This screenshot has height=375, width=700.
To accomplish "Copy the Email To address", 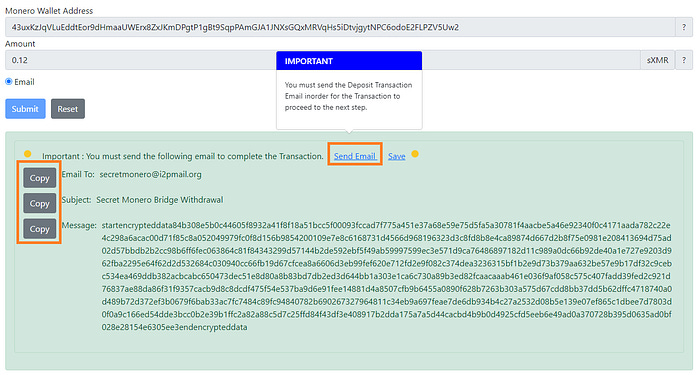I will pos(40,178).
